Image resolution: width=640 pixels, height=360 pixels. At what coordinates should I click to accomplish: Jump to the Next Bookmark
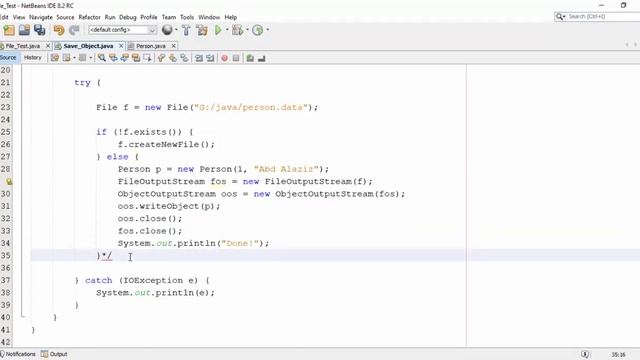click(173, 58)
